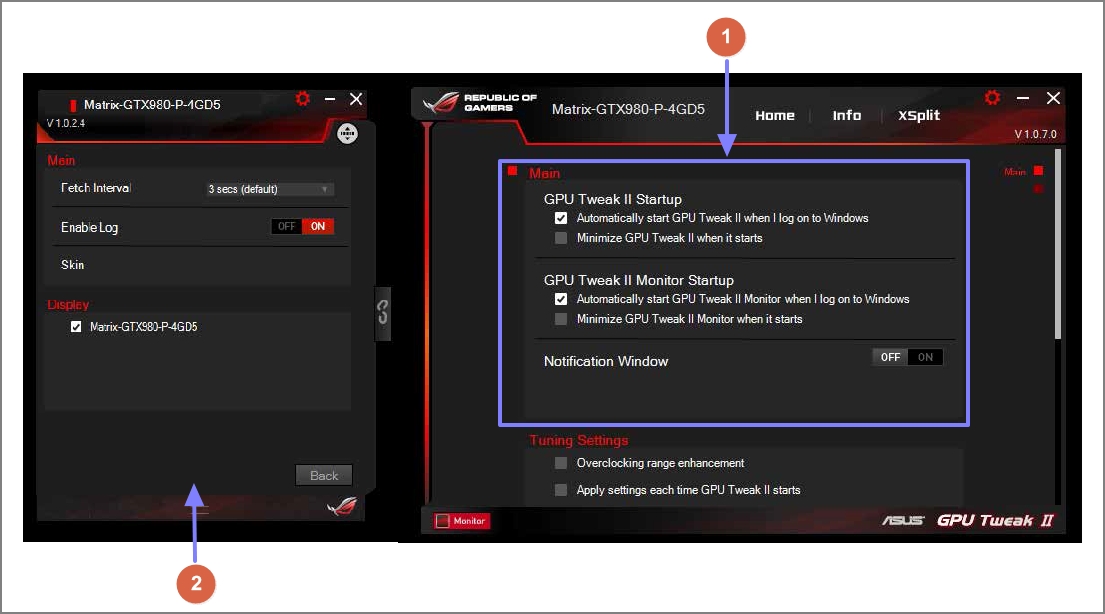
Task: Minimize the Monitor window
Action: click(x=329, y=99)
